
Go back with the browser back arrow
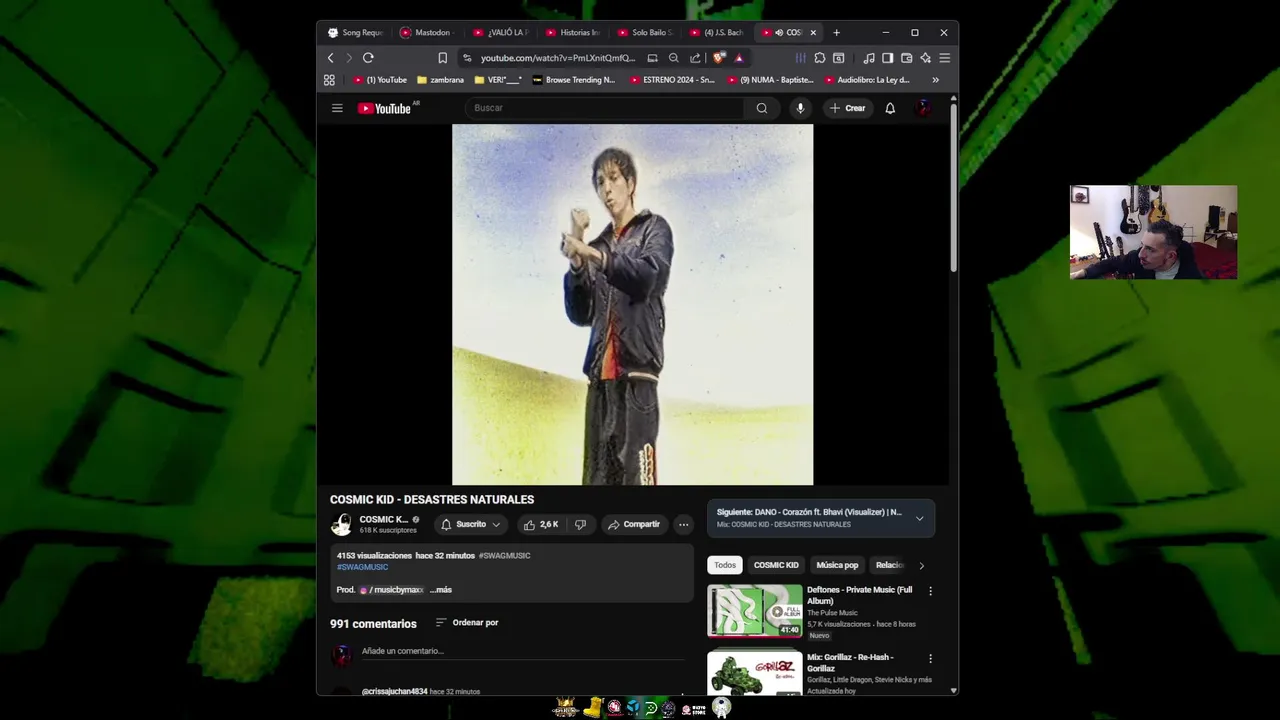point(331,58)
